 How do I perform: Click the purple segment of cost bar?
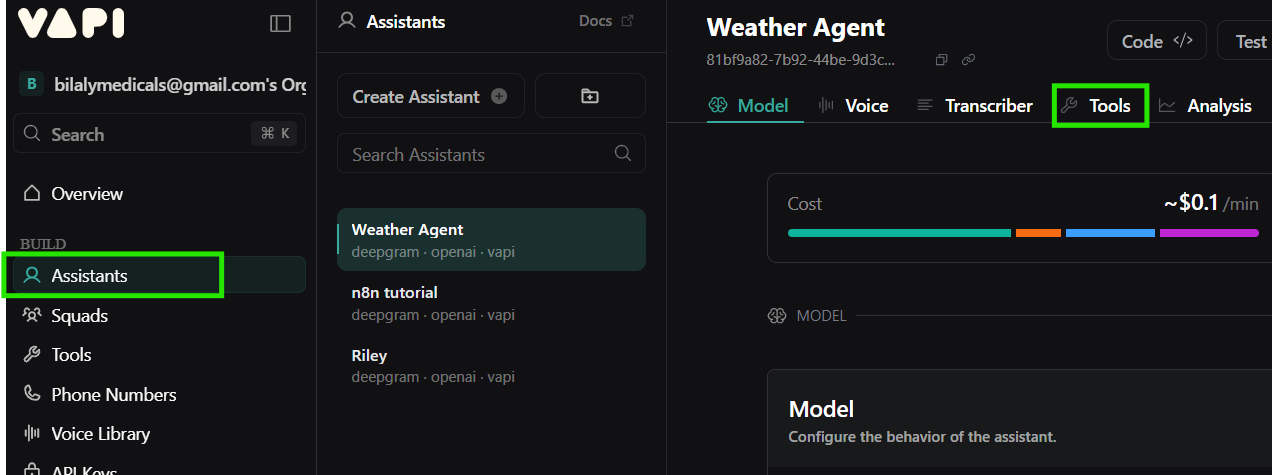tap(1209, 233)
